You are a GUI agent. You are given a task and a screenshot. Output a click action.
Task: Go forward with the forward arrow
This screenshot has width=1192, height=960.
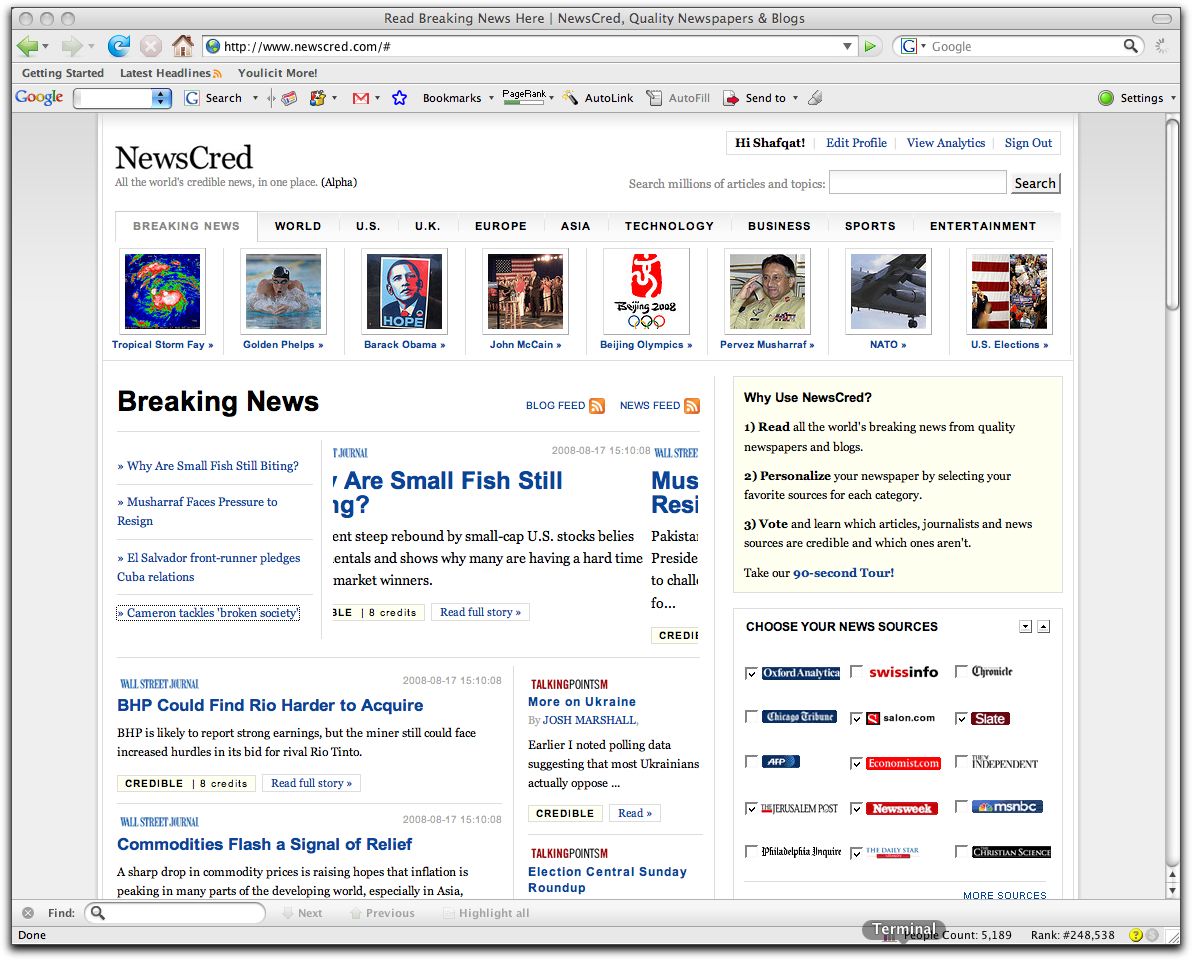coord(71,46)
